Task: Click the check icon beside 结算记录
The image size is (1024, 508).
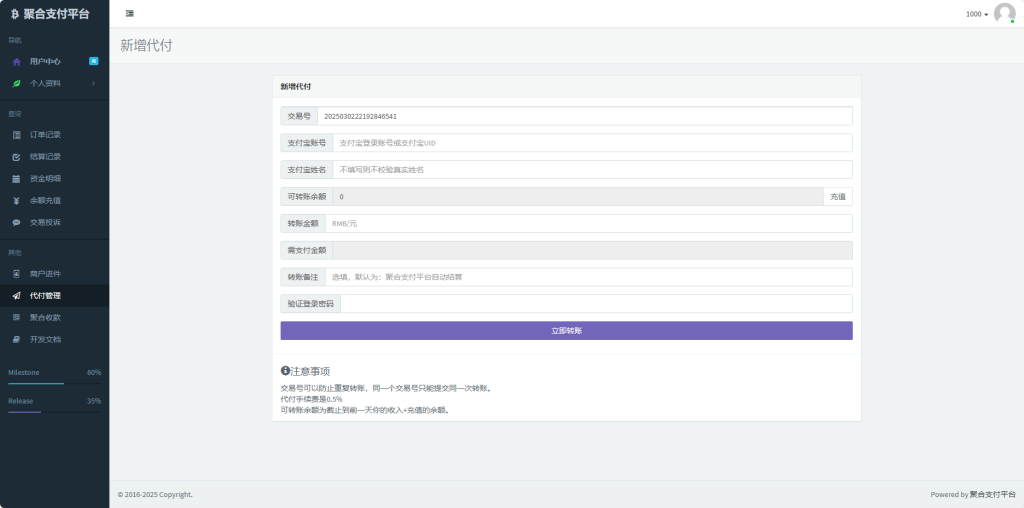Action: click(17, 157)
